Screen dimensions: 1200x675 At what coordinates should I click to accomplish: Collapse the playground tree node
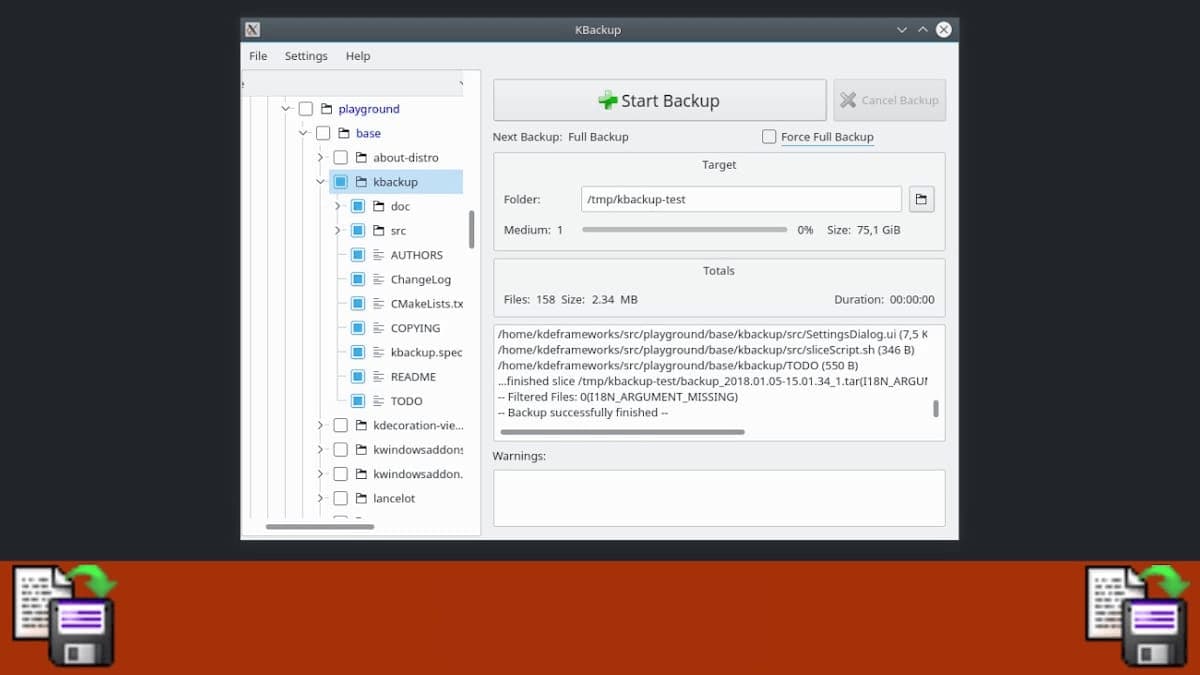point(286,109)
